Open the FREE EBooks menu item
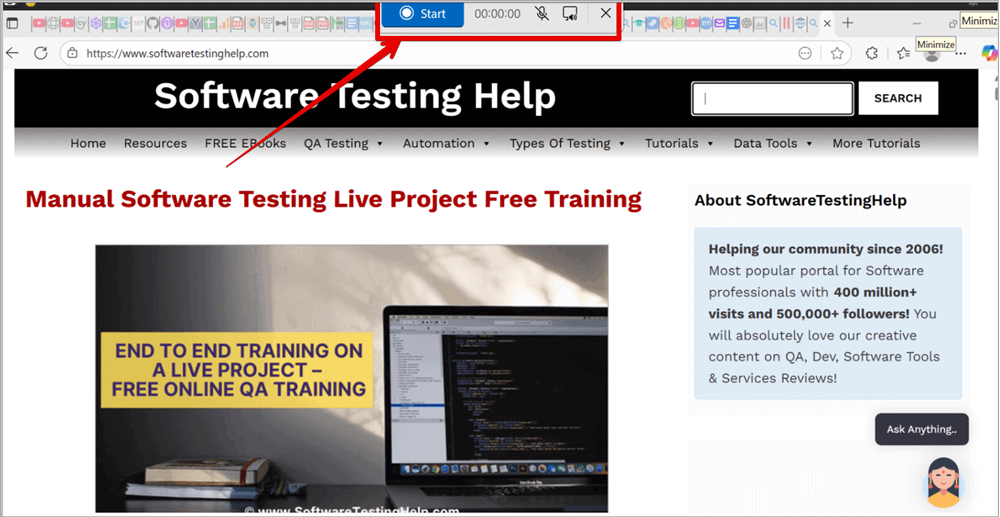The image size is (1000, 517). 245,143
